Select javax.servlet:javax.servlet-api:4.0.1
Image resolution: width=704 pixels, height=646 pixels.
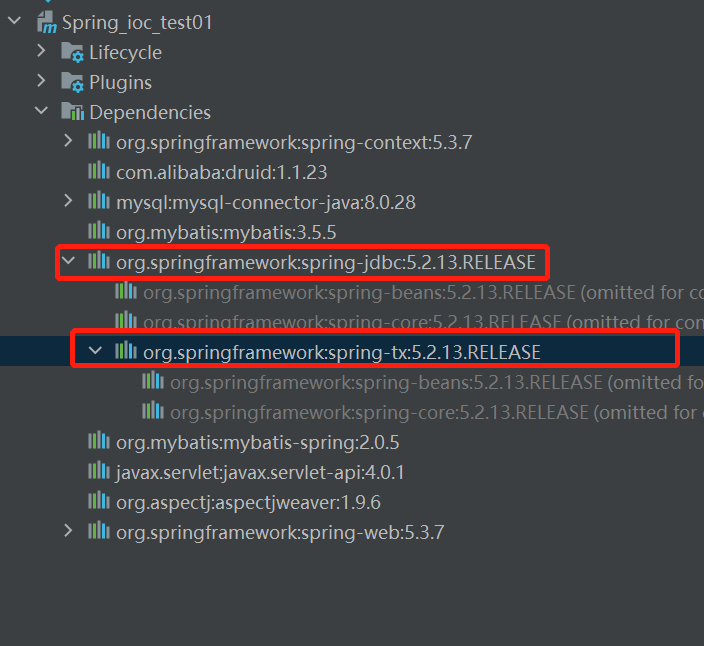point(260,473)
